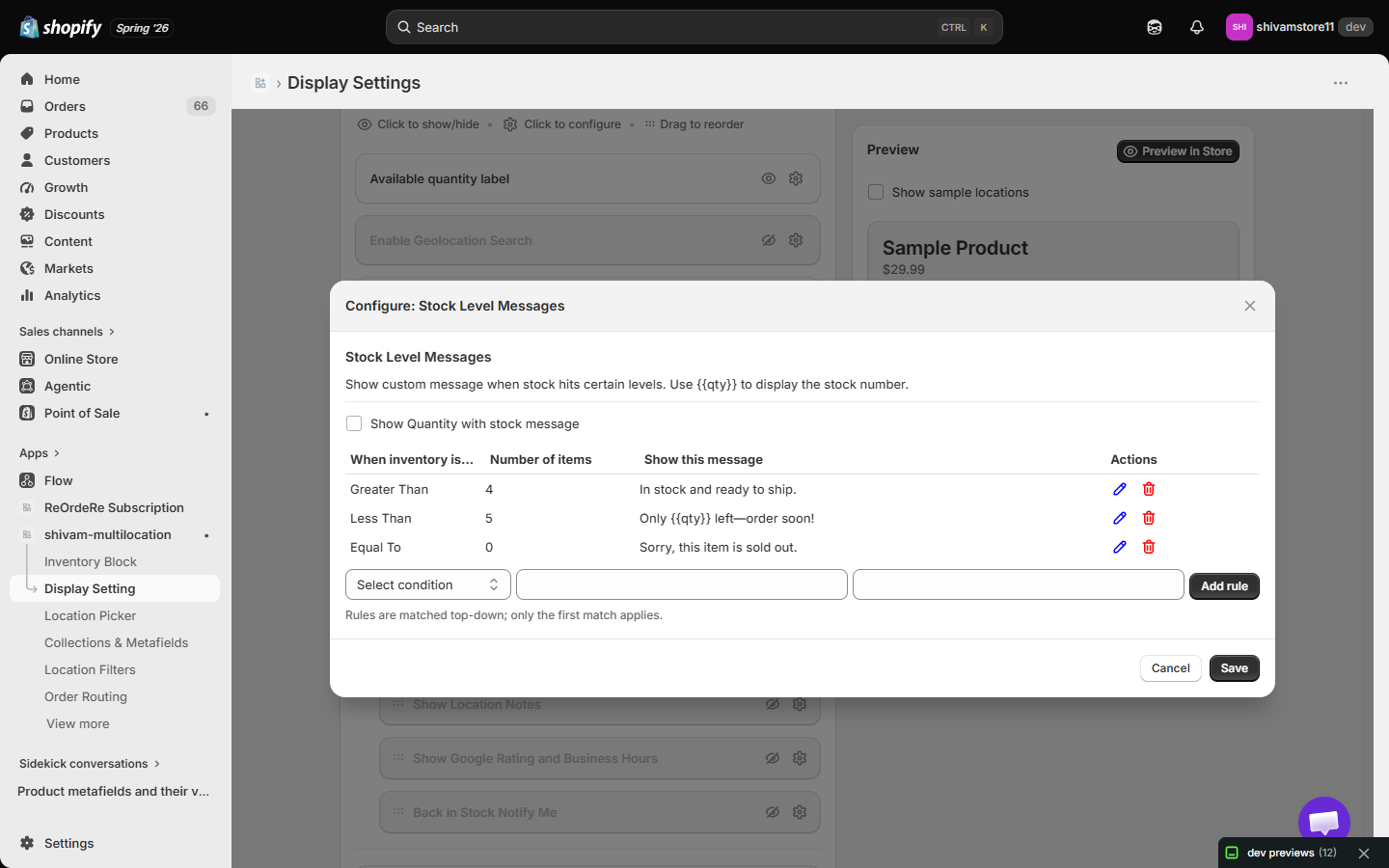The height and width of the screenshot is (868, 1389).
Task: Expand the Apps section
Action: 40,452
